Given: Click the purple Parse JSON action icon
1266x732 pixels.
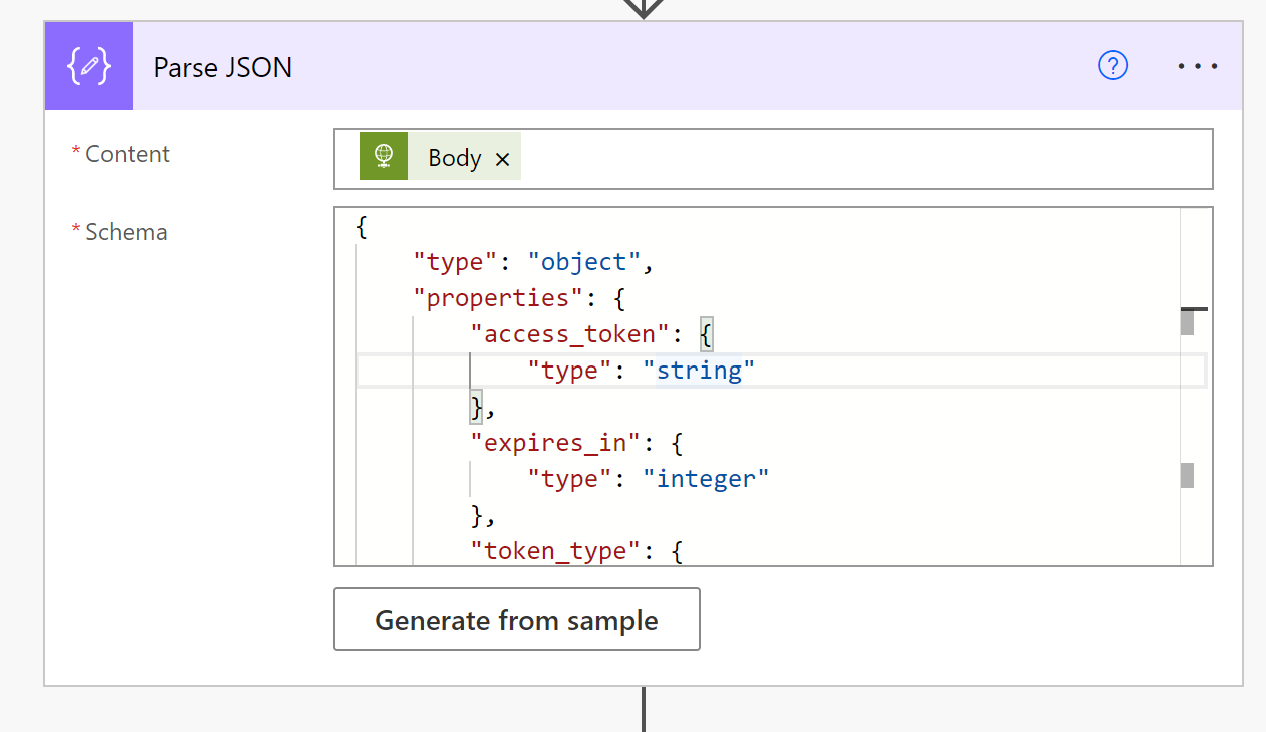Looking at the screenshot, I should [x=88, y=66].
